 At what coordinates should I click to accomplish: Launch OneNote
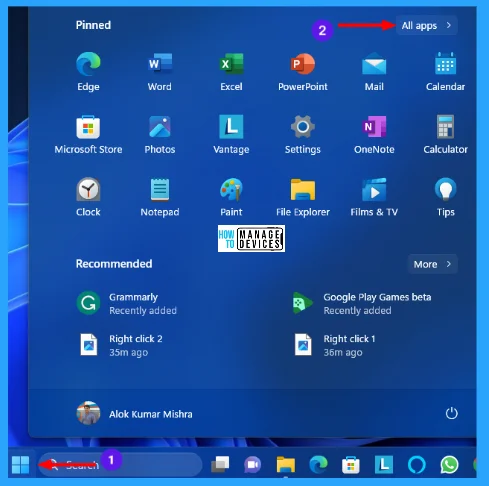(374, 134)
